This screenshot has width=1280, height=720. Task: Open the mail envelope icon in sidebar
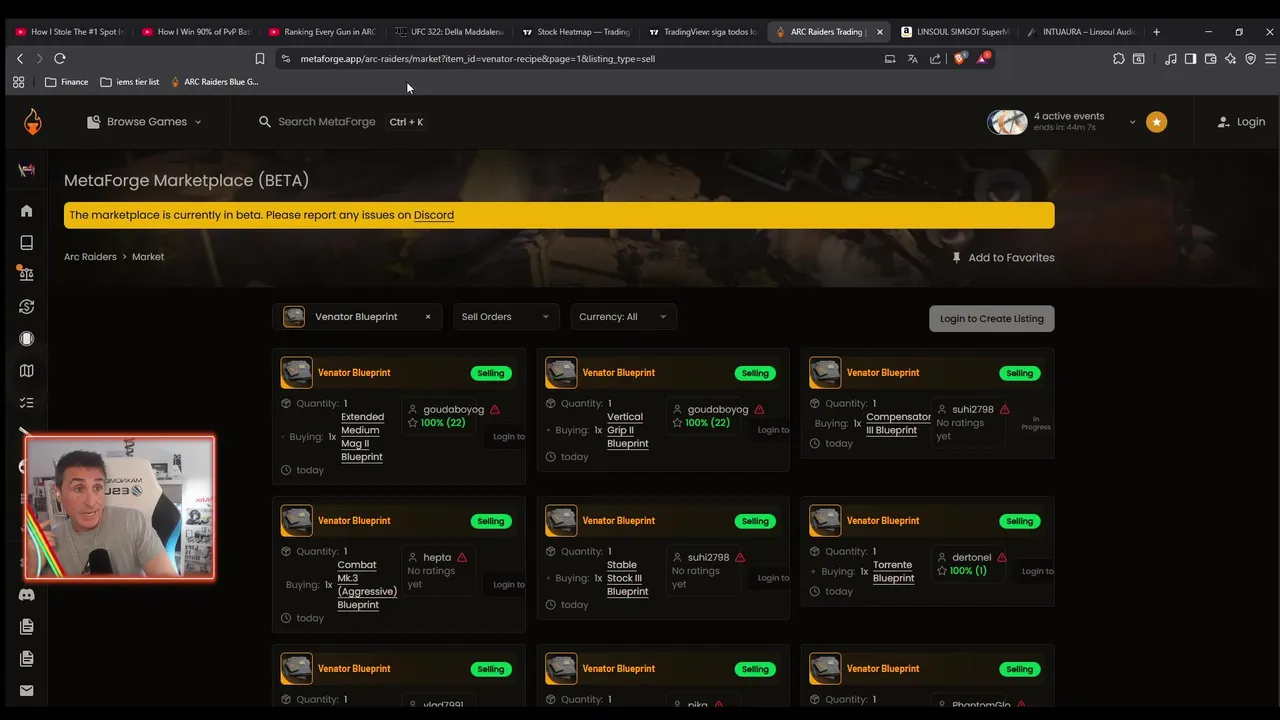[x=27, y=691]
